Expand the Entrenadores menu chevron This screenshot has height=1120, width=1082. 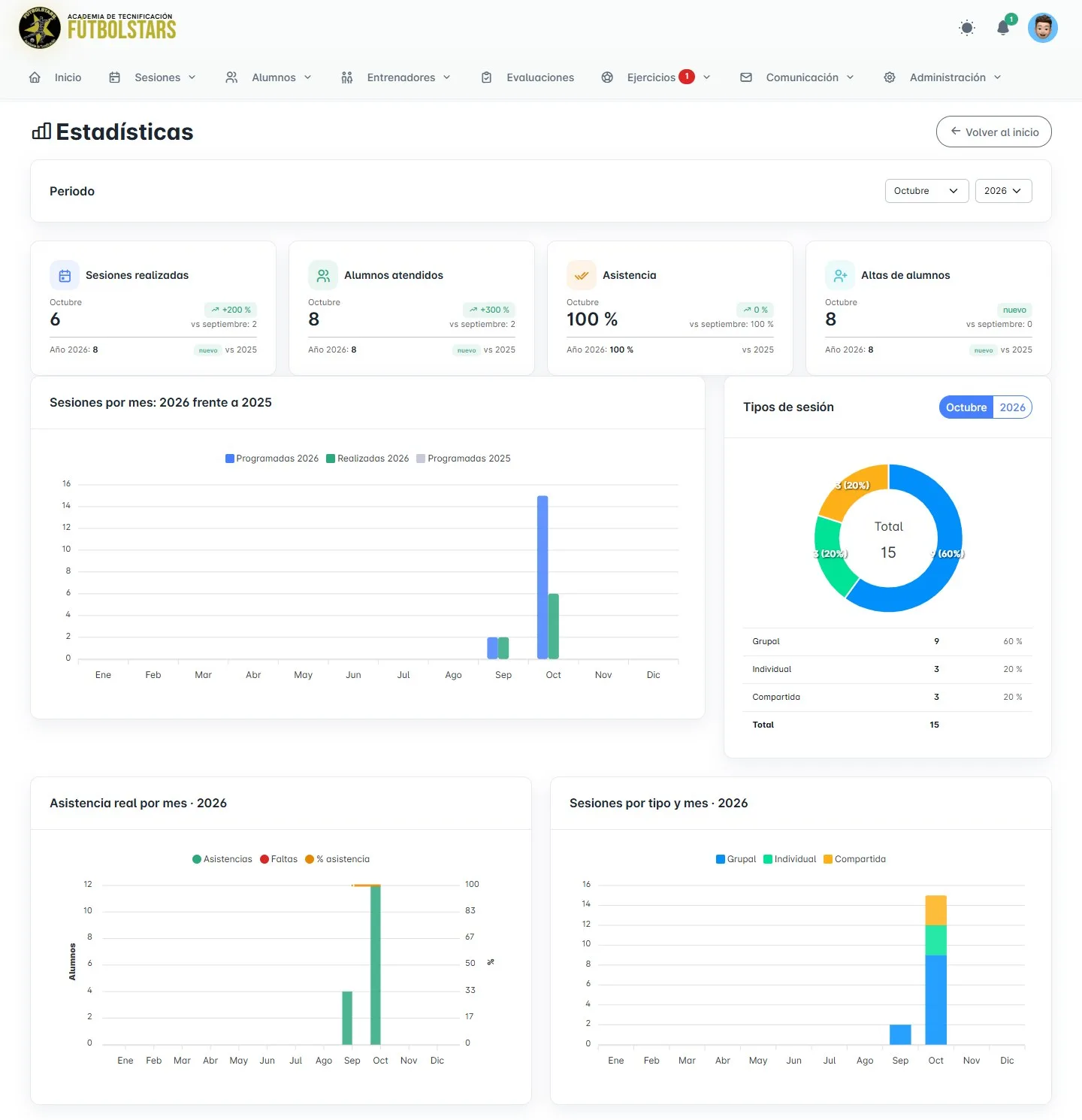[x=447, y=77]
